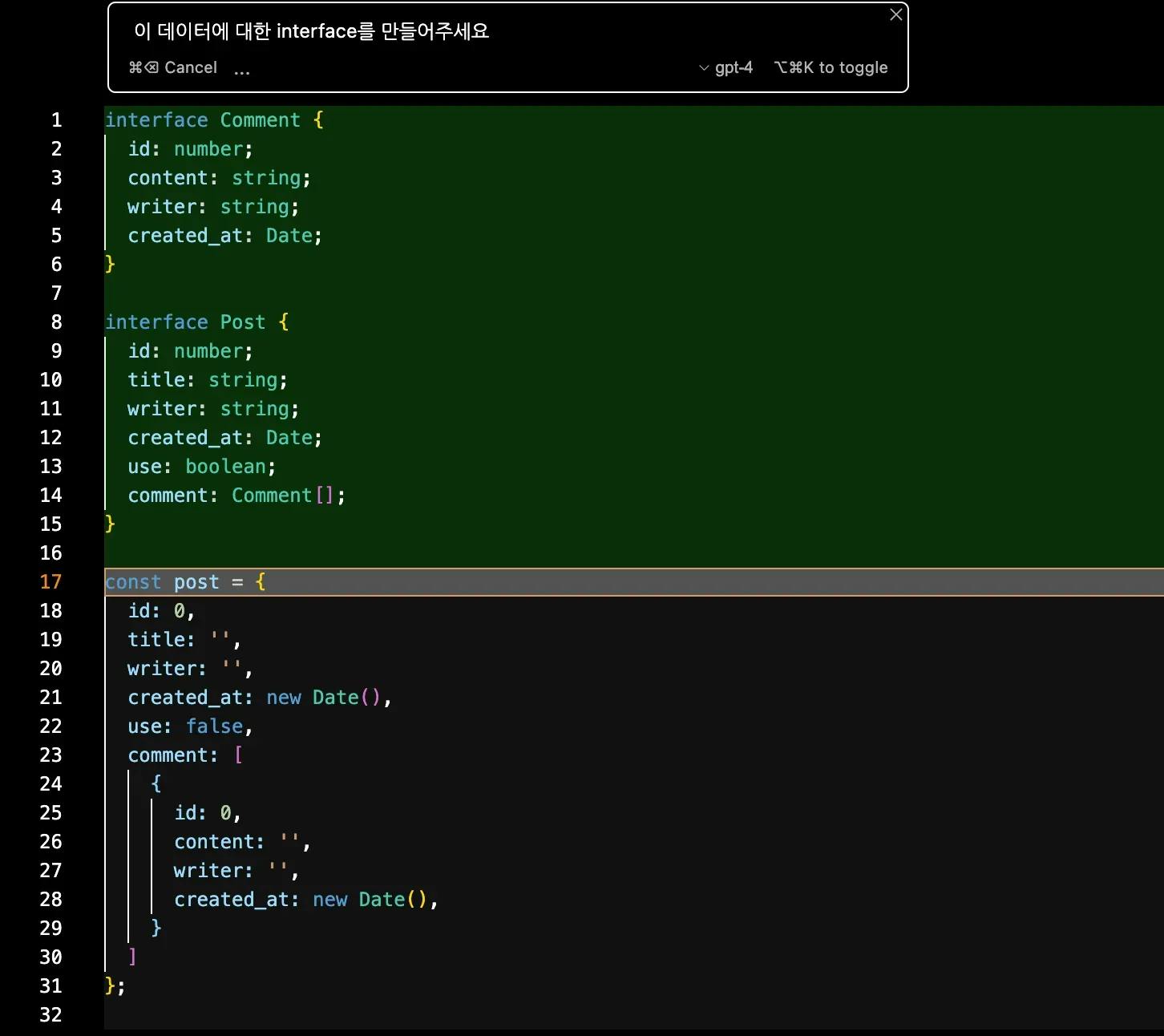The height and width of the screenshot is (1036, 1164).
Task: Click 'content: string;' line
Action: (x=220, y=178)
